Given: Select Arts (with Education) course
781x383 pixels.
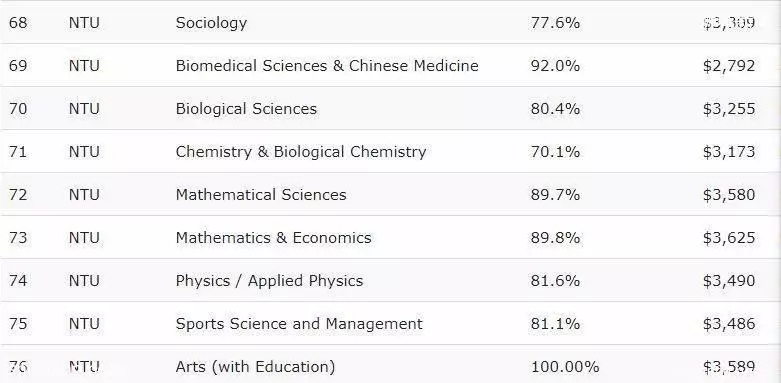Looking at the screenshot, I should tap(256, 368).
